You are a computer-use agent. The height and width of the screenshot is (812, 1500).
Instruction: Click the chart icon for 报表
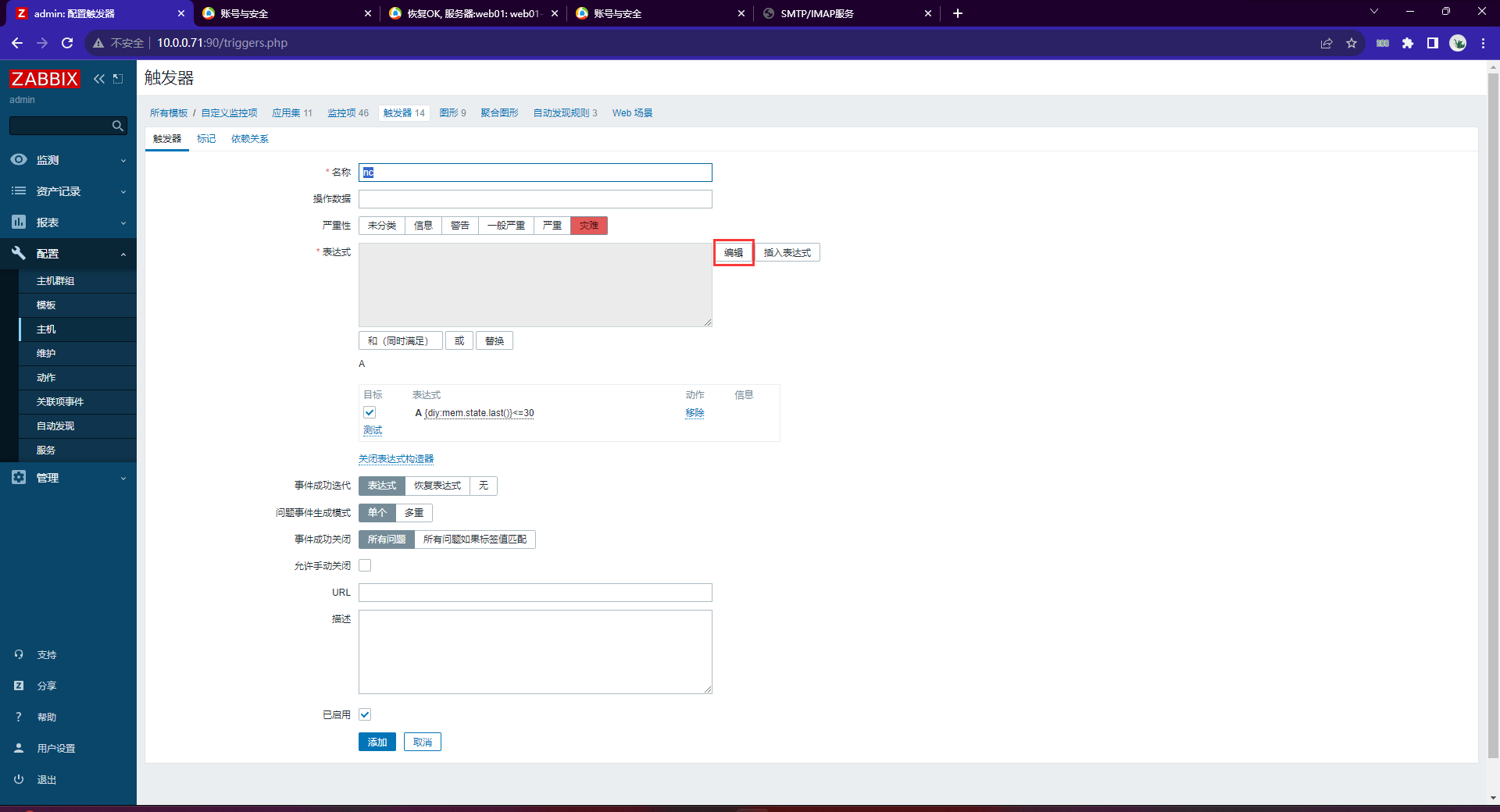19,222
